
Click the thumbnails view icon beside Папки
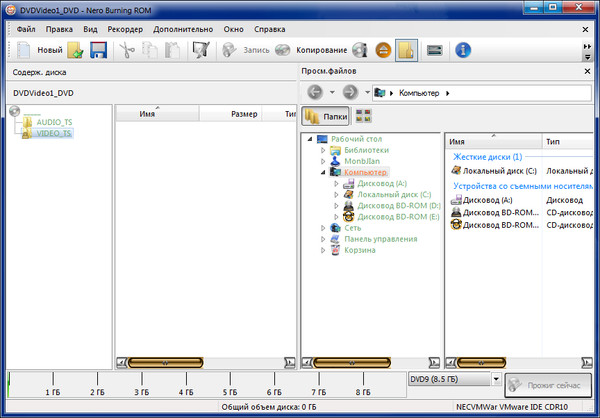click(362, 116)
